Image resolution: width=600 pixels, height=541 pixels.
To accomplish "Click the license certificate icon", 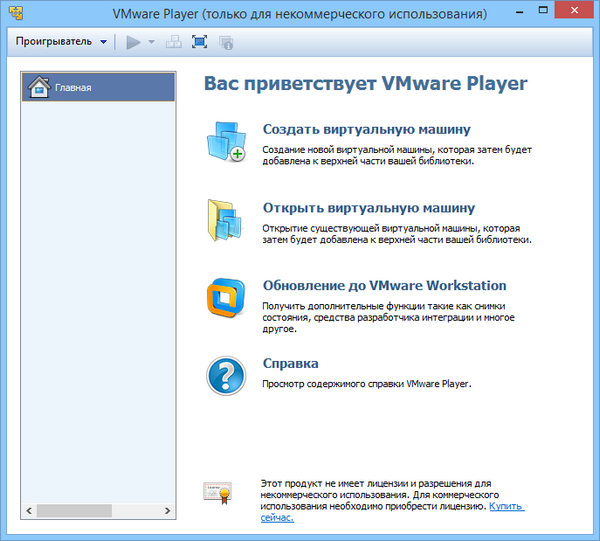I will click(x=217, y=492).
